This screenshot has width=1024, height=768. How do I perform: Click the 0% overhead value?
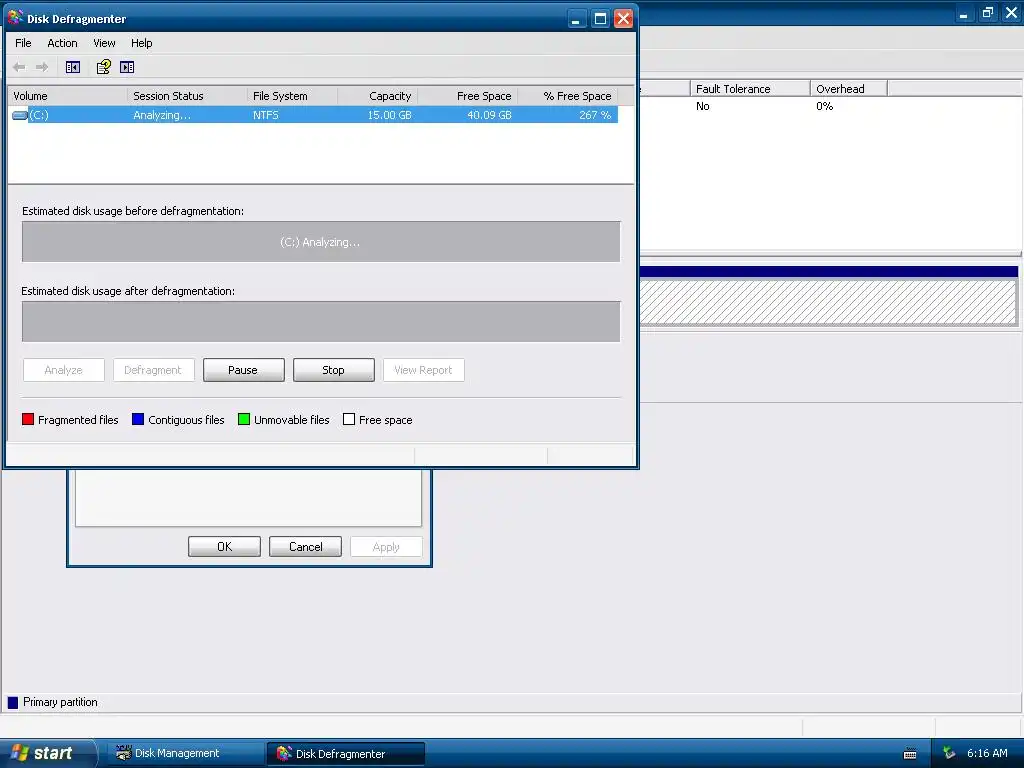[824, 106]
